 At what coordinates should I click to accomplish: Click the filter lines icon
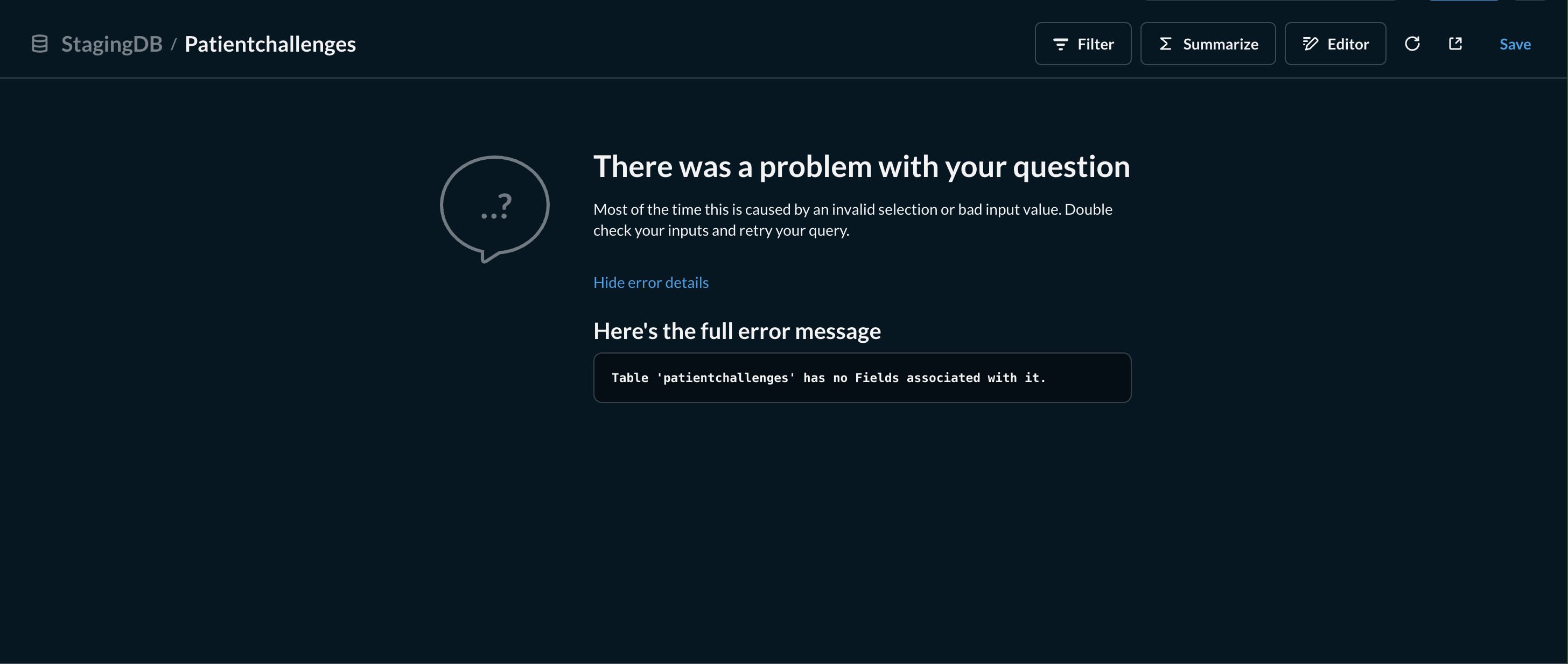1060,44
